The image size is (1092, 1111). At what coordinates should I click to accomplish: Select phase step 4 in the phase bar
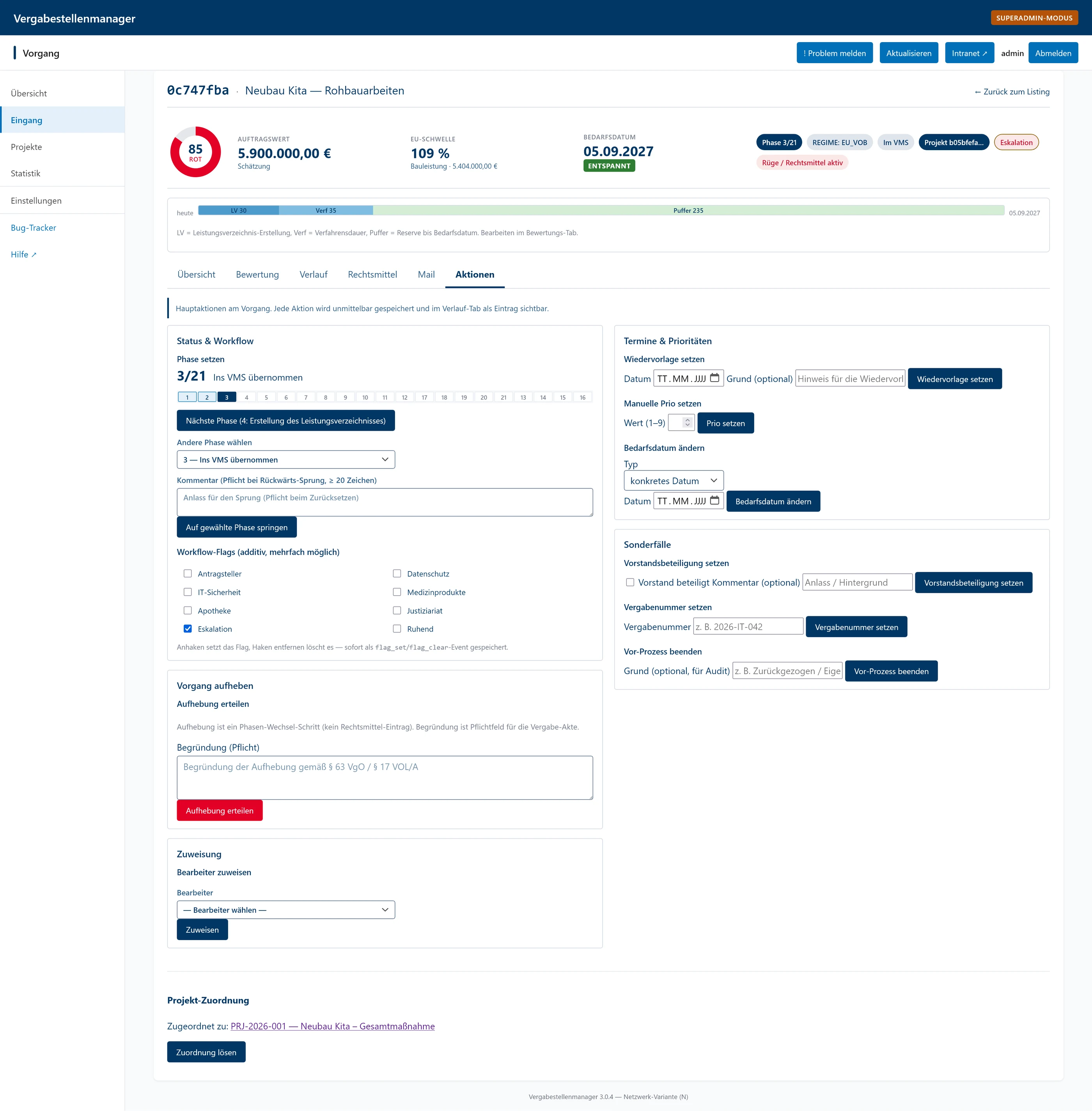pos(246,397)
